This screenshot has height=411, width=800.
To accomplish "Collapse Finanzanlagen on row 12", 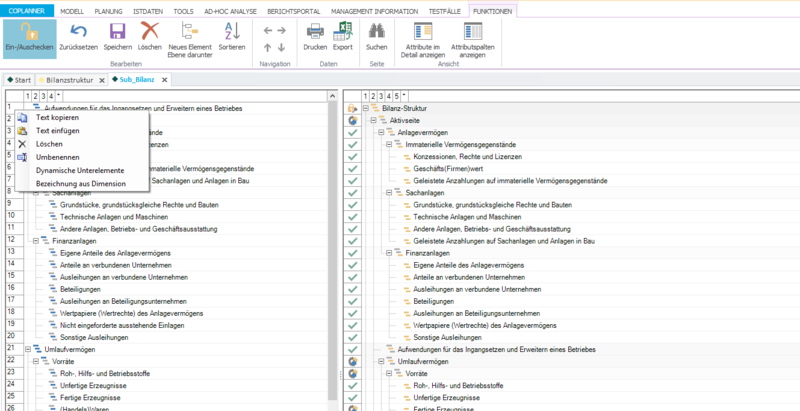I will click(x=36, y=241).
